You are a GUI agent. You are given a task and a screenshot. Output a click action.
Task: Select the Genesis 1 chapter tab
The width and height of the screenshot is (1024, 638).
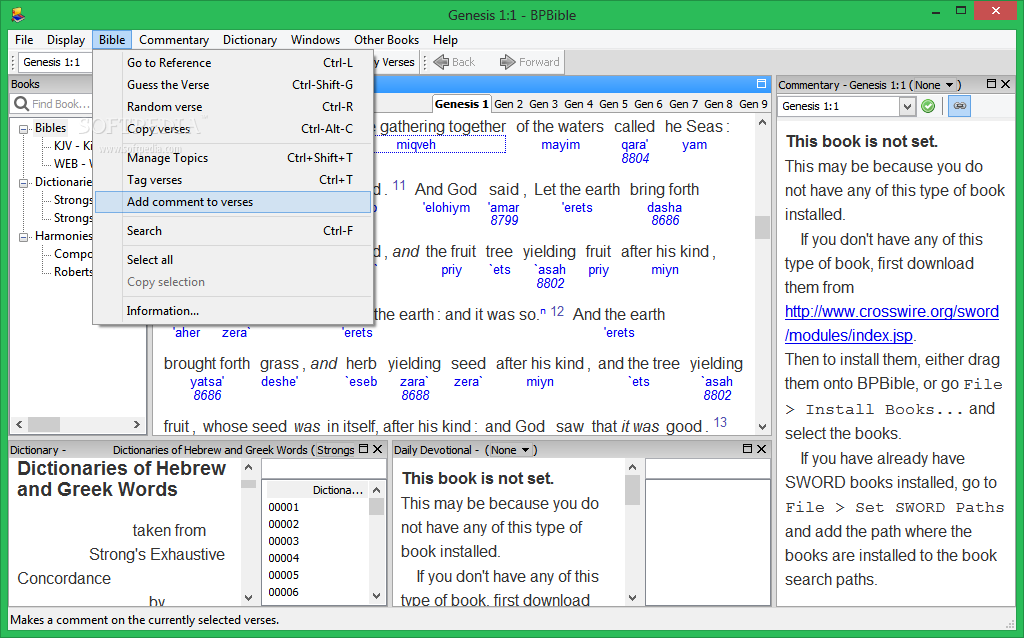pos(462,104)
